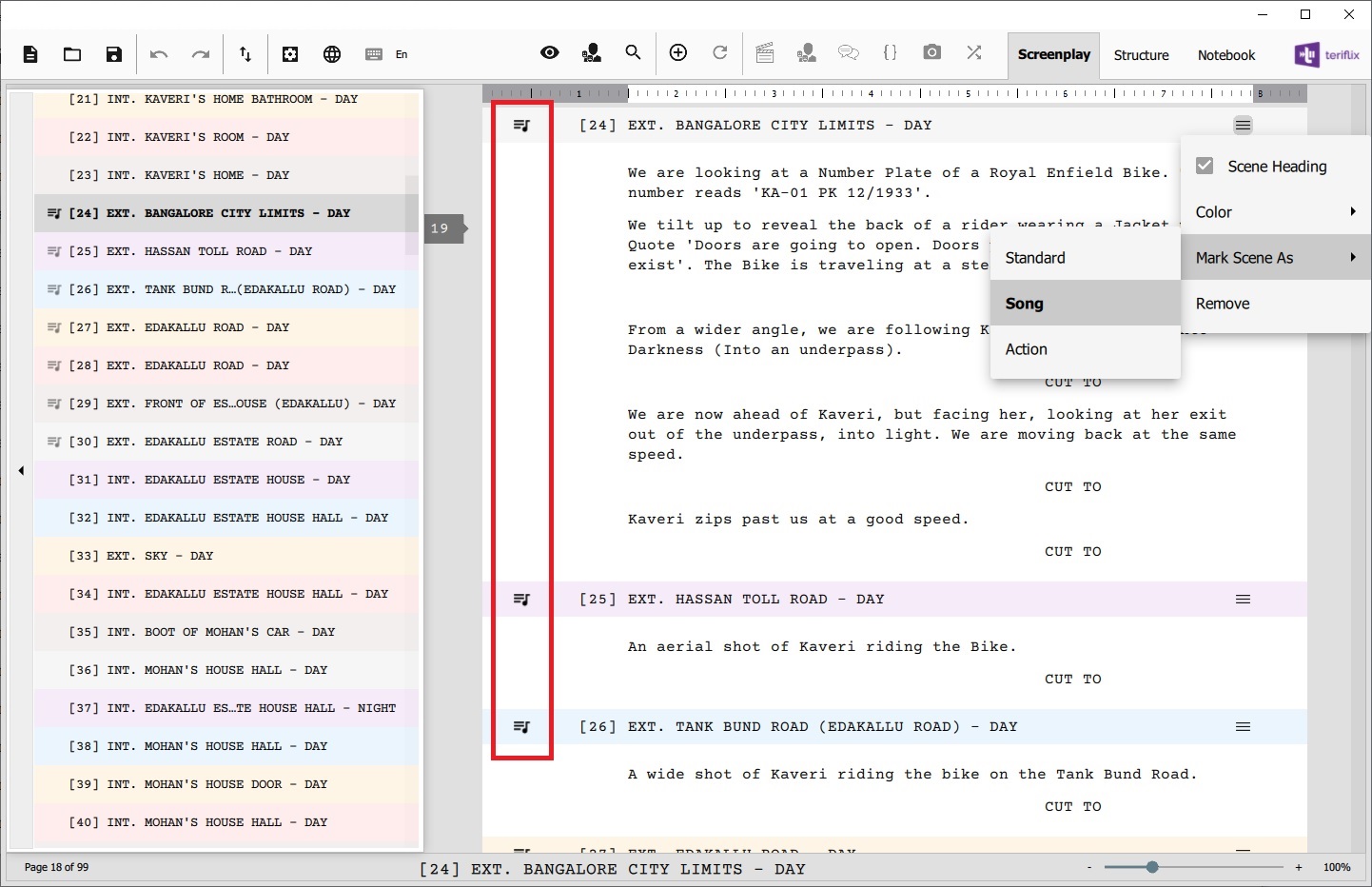Click the globe language icon
The height and width of the screenshot is (887, 1372).
pyautogui.click(x=332, y=54)
